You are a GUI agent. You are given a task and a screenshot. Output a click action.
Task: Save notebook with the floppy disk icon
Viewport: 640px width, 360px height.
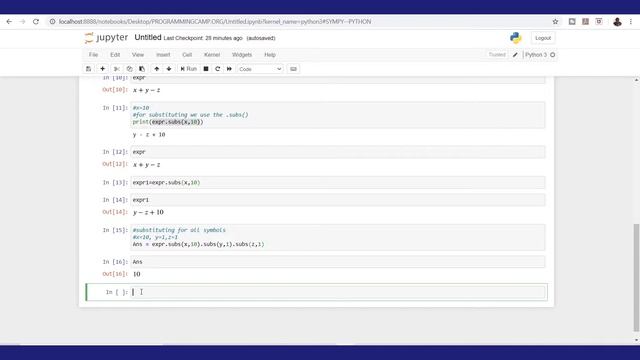tap(89, 69)
